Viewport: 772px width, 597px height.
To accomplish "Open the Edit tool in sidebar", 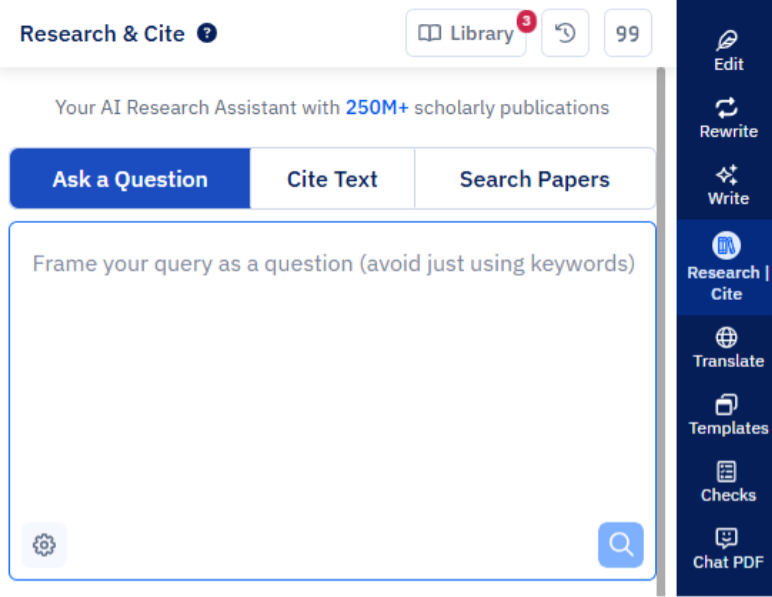I will (728, 50).
